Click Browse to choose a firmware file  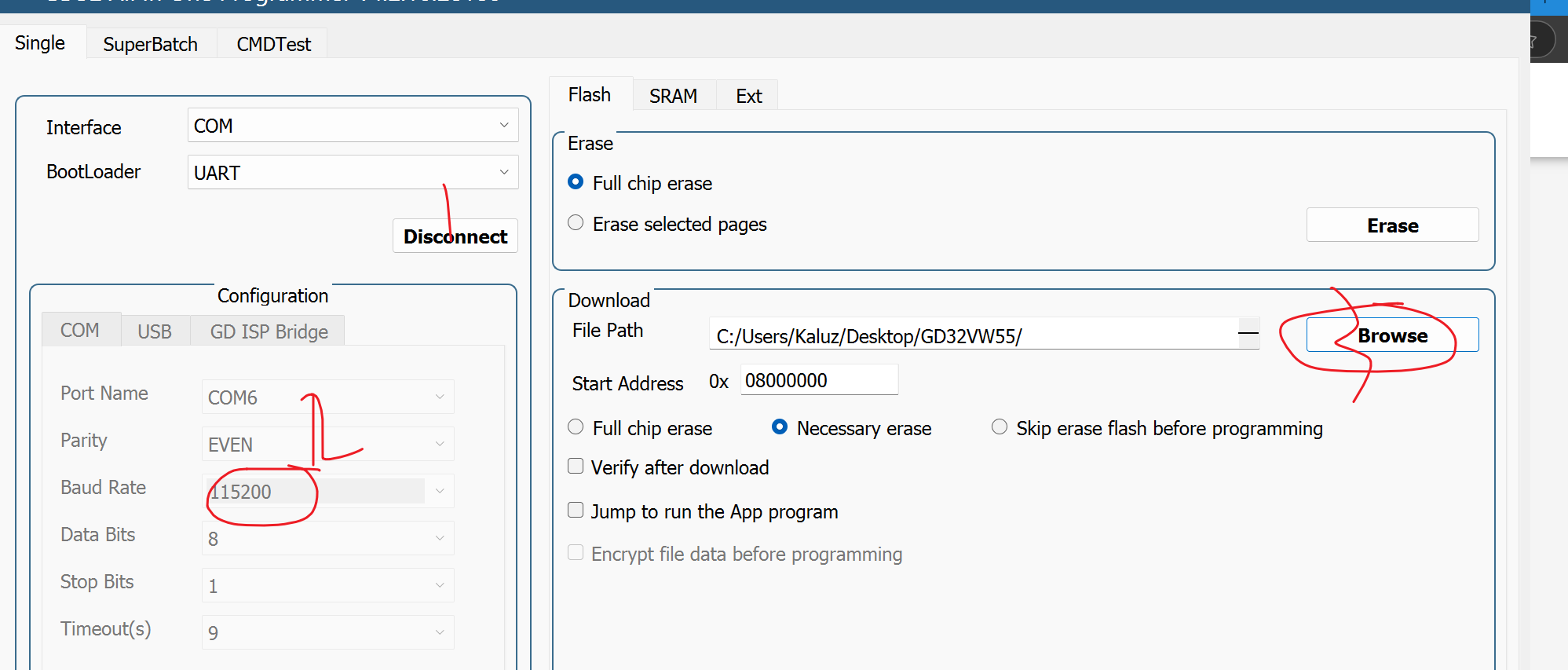tap(1392, 335)
